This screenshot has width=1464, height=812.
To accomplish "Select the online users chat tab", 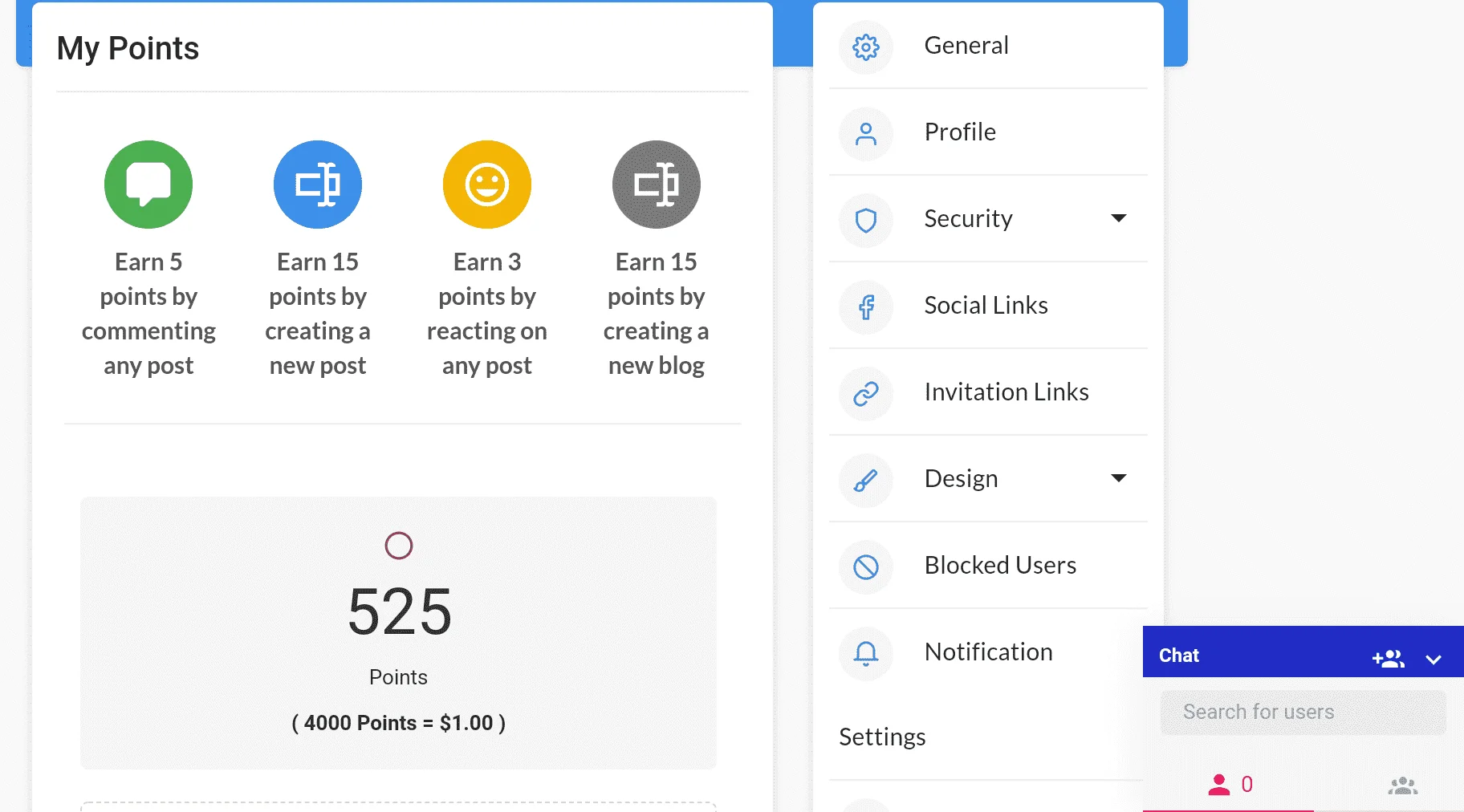I will (x=1229, y=784).
